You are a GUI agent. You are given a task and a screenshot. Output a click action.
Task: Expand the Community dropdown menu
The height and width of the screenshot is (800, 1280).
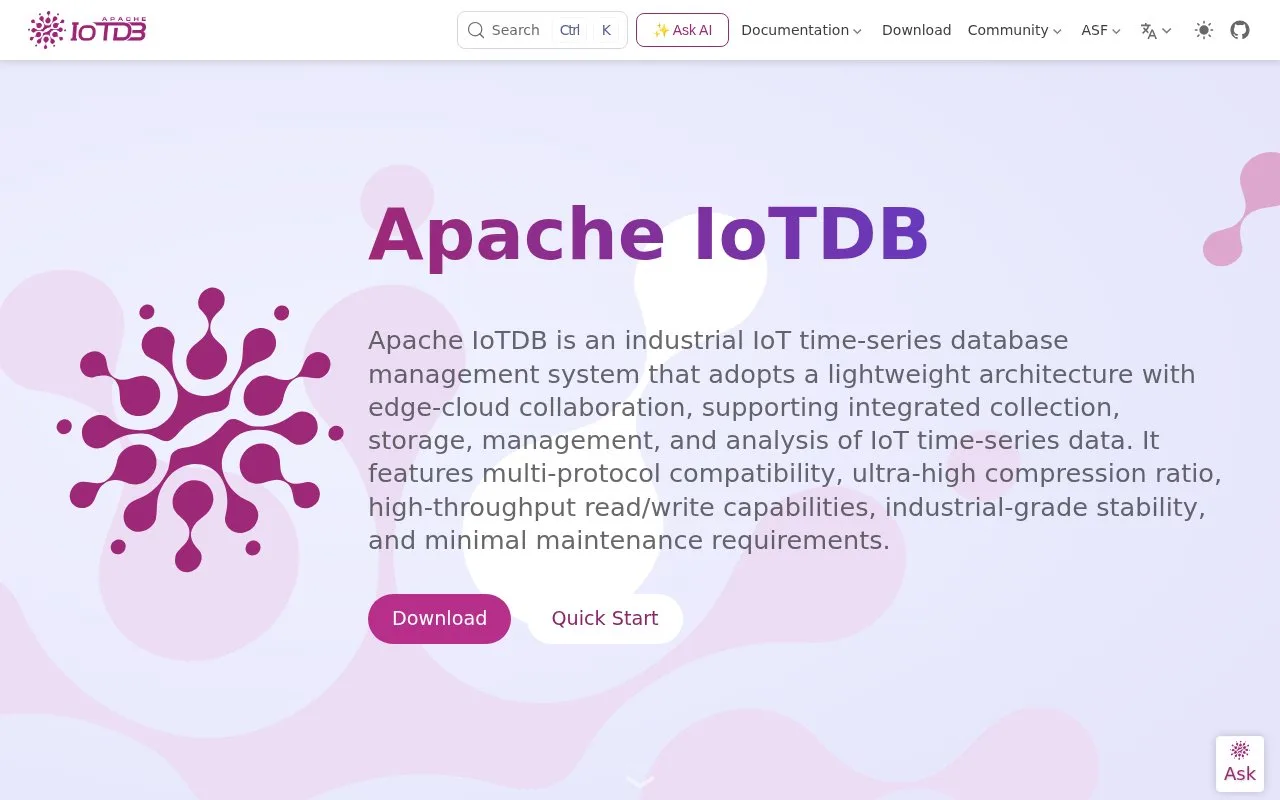(1014, 30)
